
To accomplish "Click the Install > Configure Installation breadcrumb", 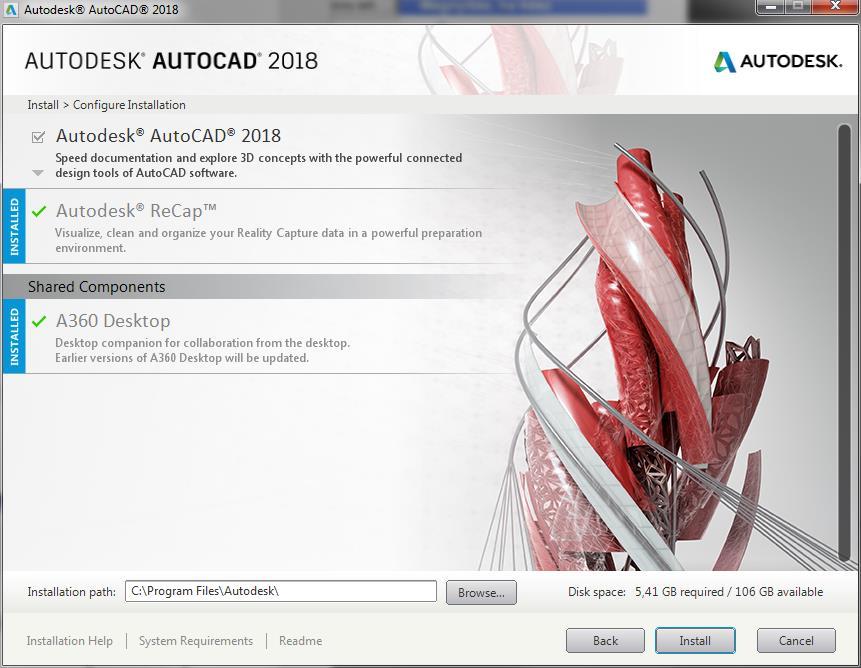I will [x=107, y=105].
